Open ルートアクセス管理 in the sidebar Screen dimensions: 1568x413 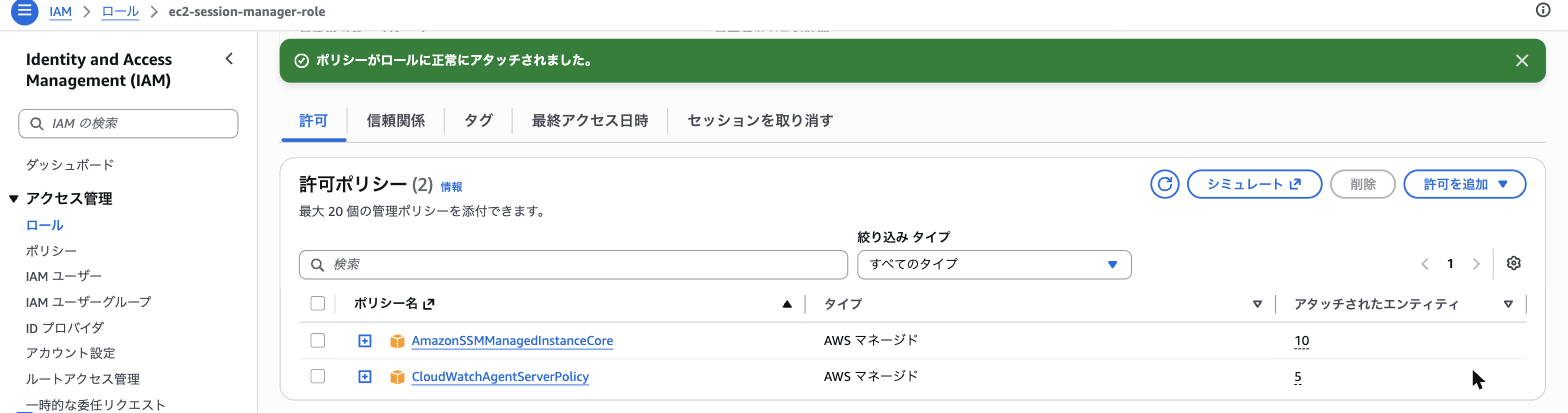[x=83, y=379]
